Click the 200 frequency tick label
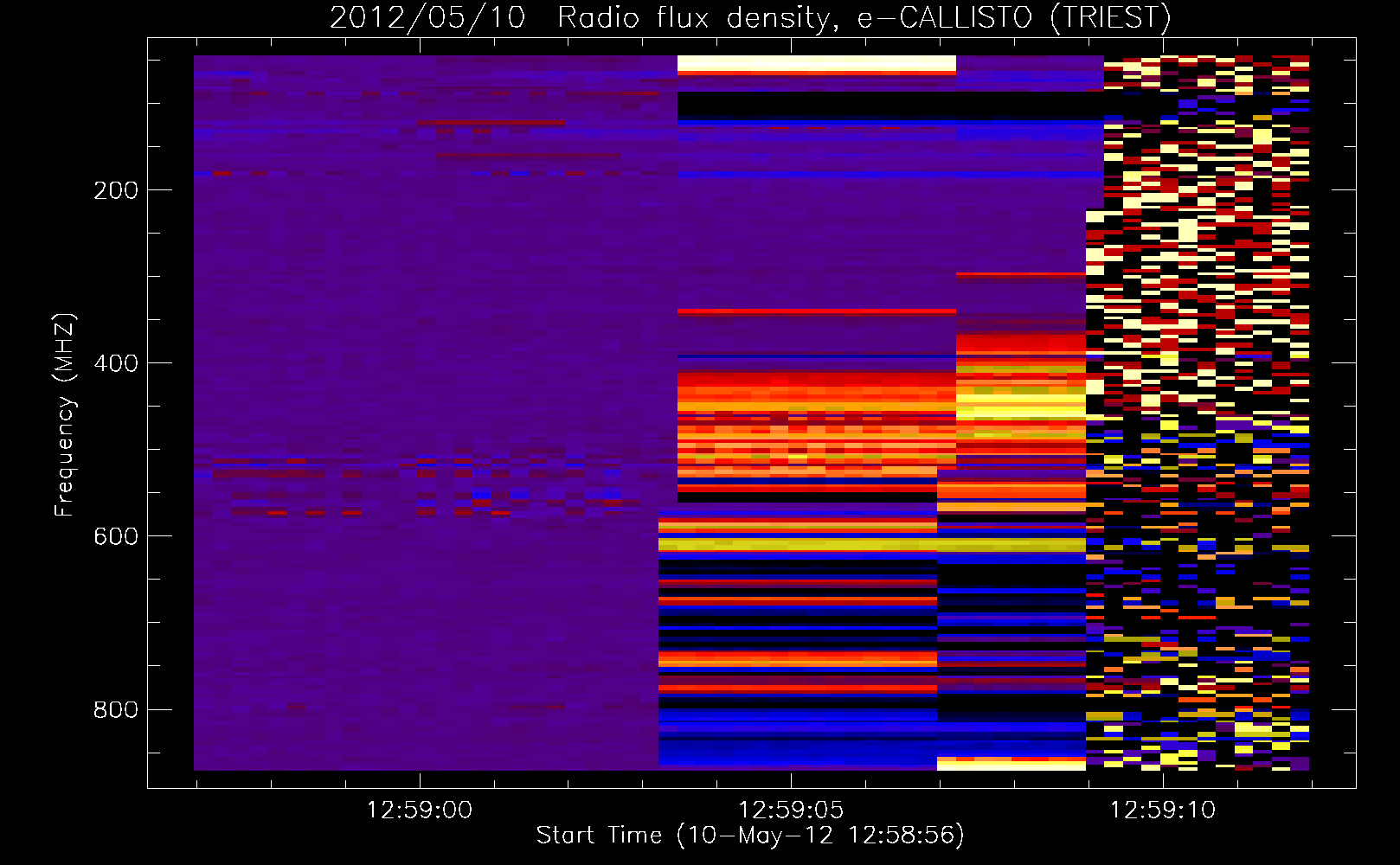Screen dimensions: 1400x865 115,190
